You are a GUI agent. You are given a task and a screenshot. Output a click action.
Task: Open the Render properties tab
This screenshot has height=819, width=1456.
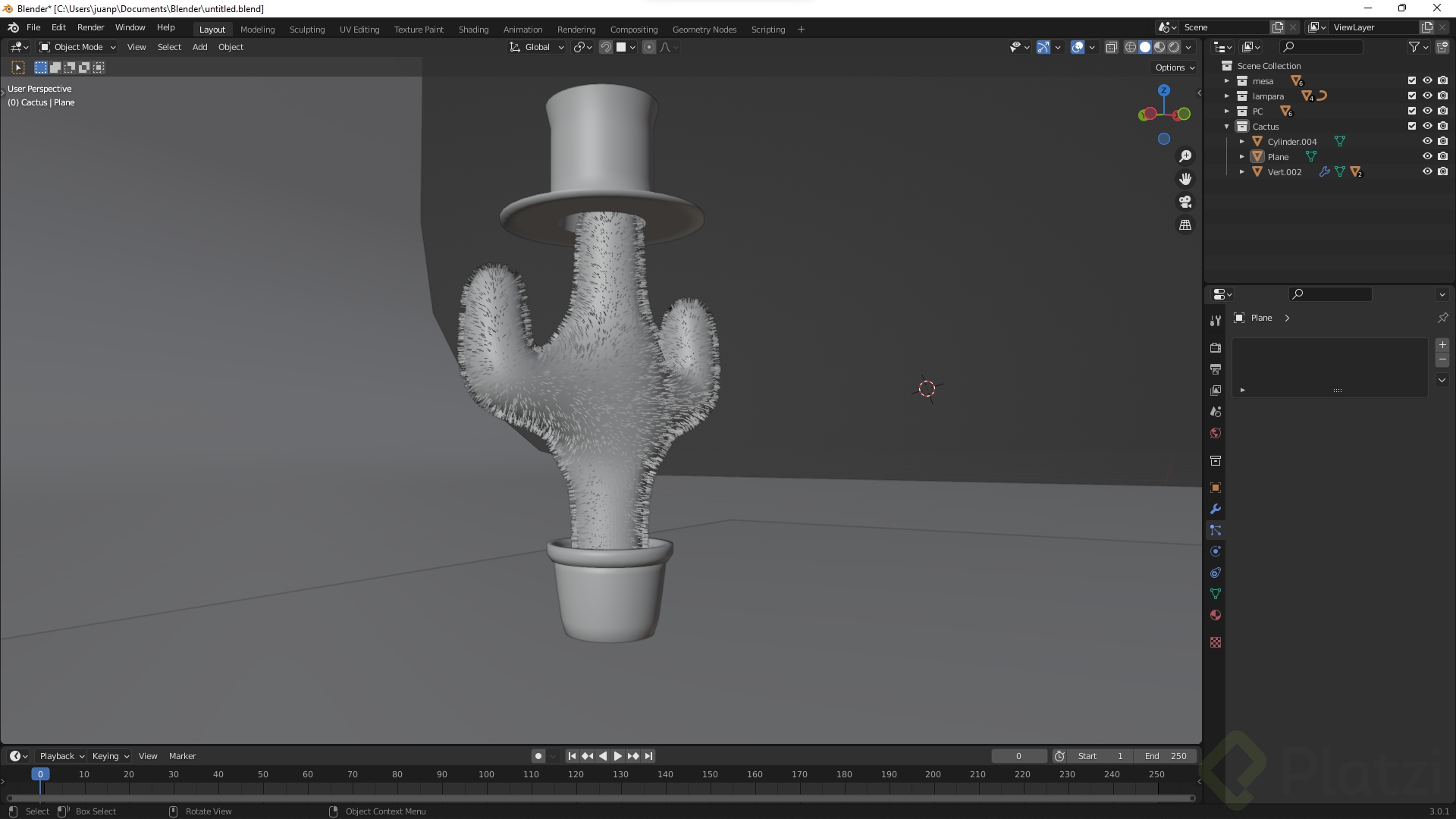pyautogui.click(x=1216, y=347)
